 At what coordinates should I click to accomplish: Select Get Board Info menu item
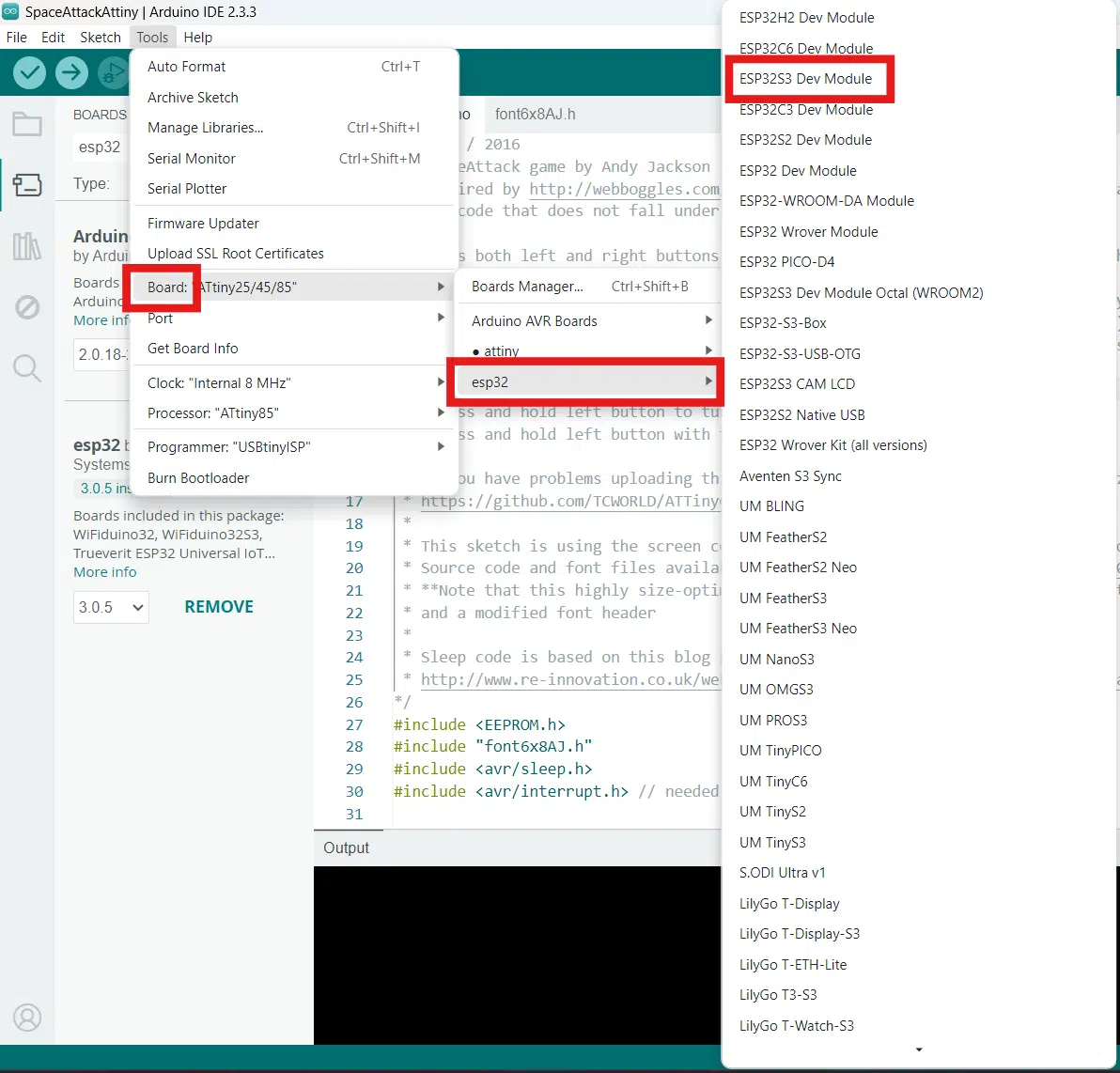point(295,348)
